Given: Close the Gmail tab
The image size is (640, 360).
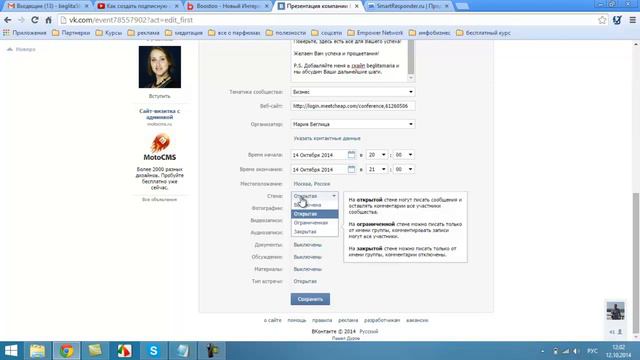Looking at the screenshot, I should click(87, 6).
